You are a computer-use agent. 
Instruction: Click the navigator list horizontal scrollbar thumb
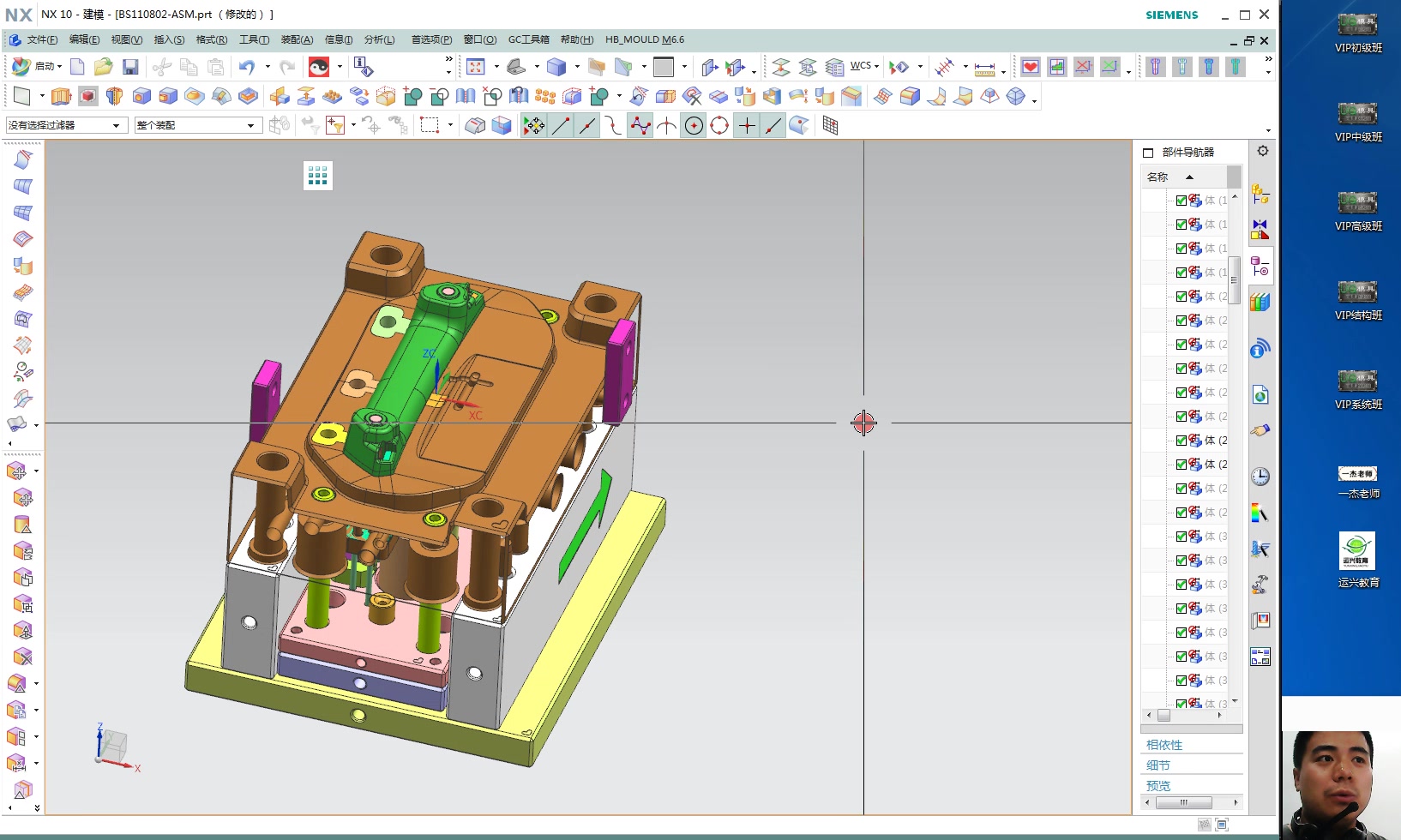click(1163, 715)
